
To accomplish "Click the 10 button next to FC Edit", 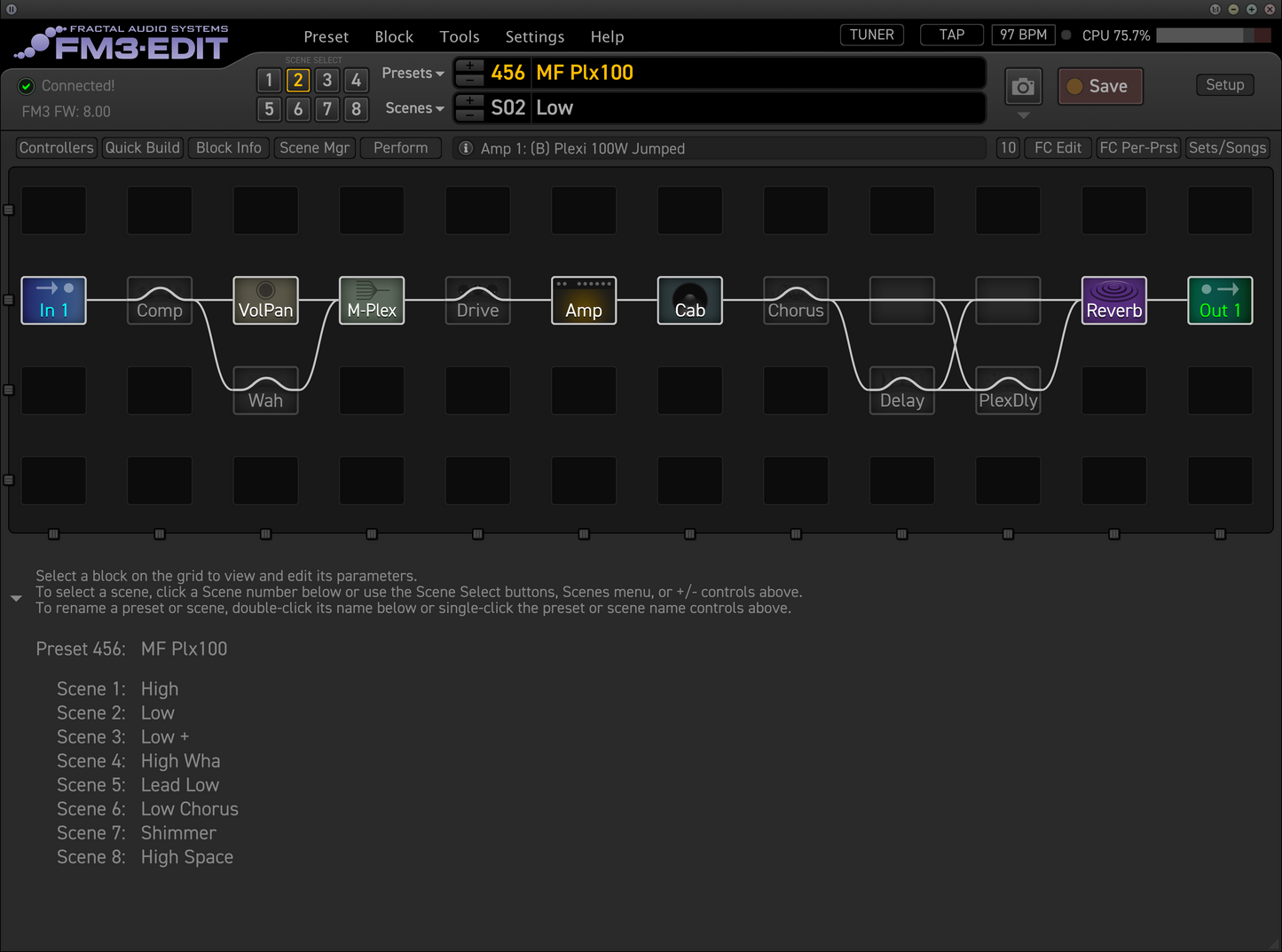I will 1008,148.
